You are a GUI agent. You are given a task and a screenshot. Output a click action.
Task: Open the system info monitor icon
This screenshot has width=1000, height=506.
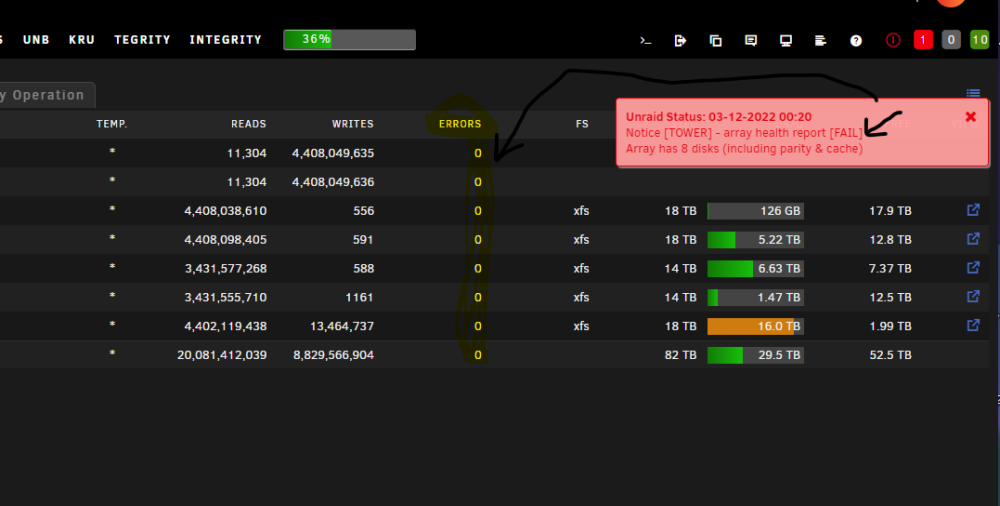tap(786, 40)
